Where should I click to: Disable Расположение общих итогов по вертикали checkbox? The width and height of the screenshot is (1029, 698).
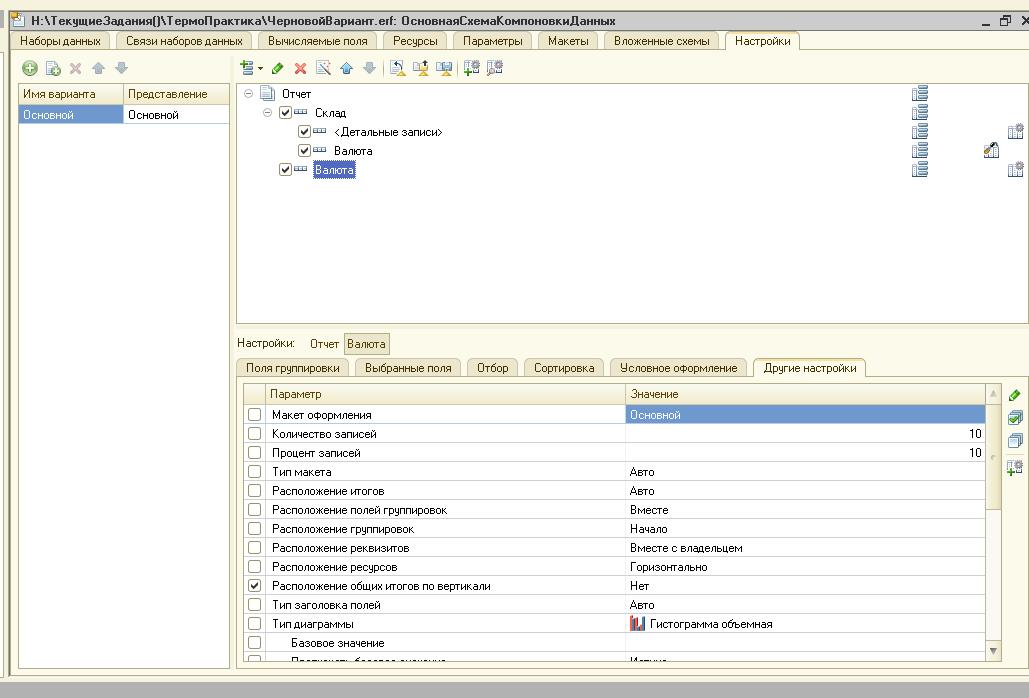(254, 586)
